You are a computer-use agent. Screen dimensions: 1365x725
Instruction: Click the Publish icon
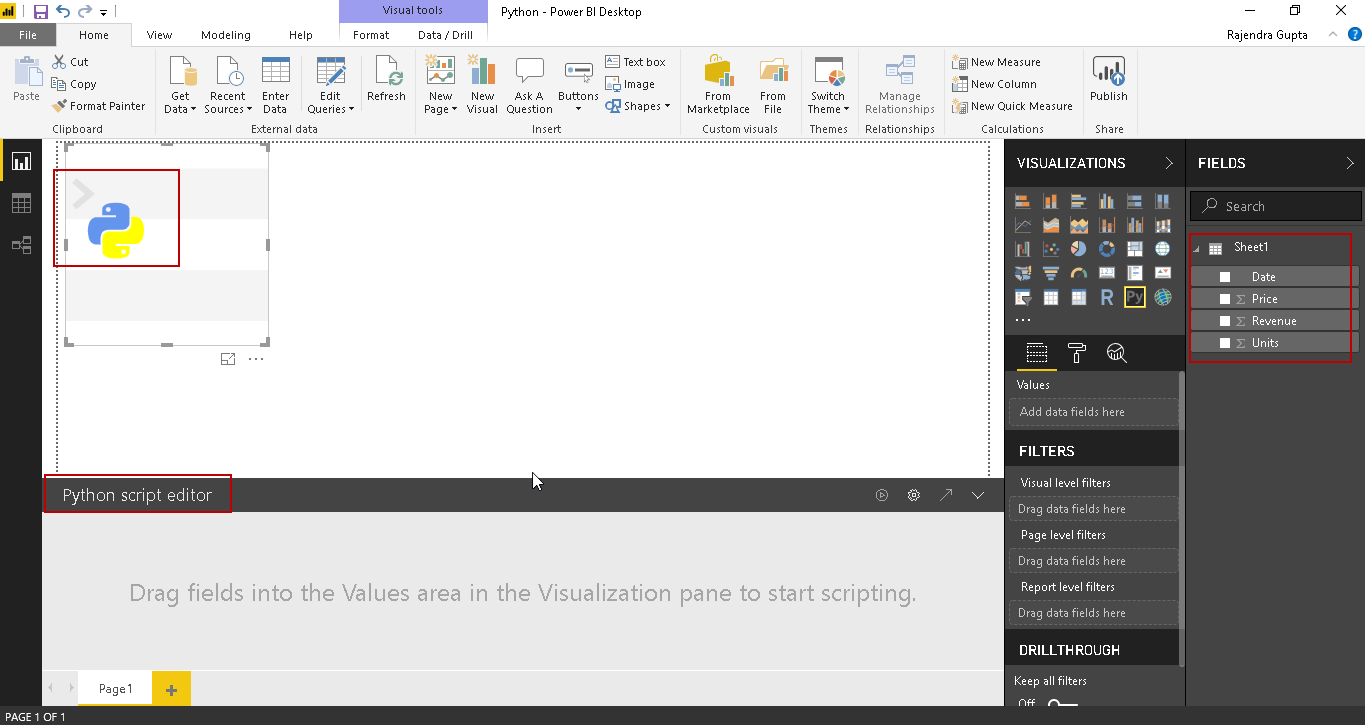[x=1108, y=80]
